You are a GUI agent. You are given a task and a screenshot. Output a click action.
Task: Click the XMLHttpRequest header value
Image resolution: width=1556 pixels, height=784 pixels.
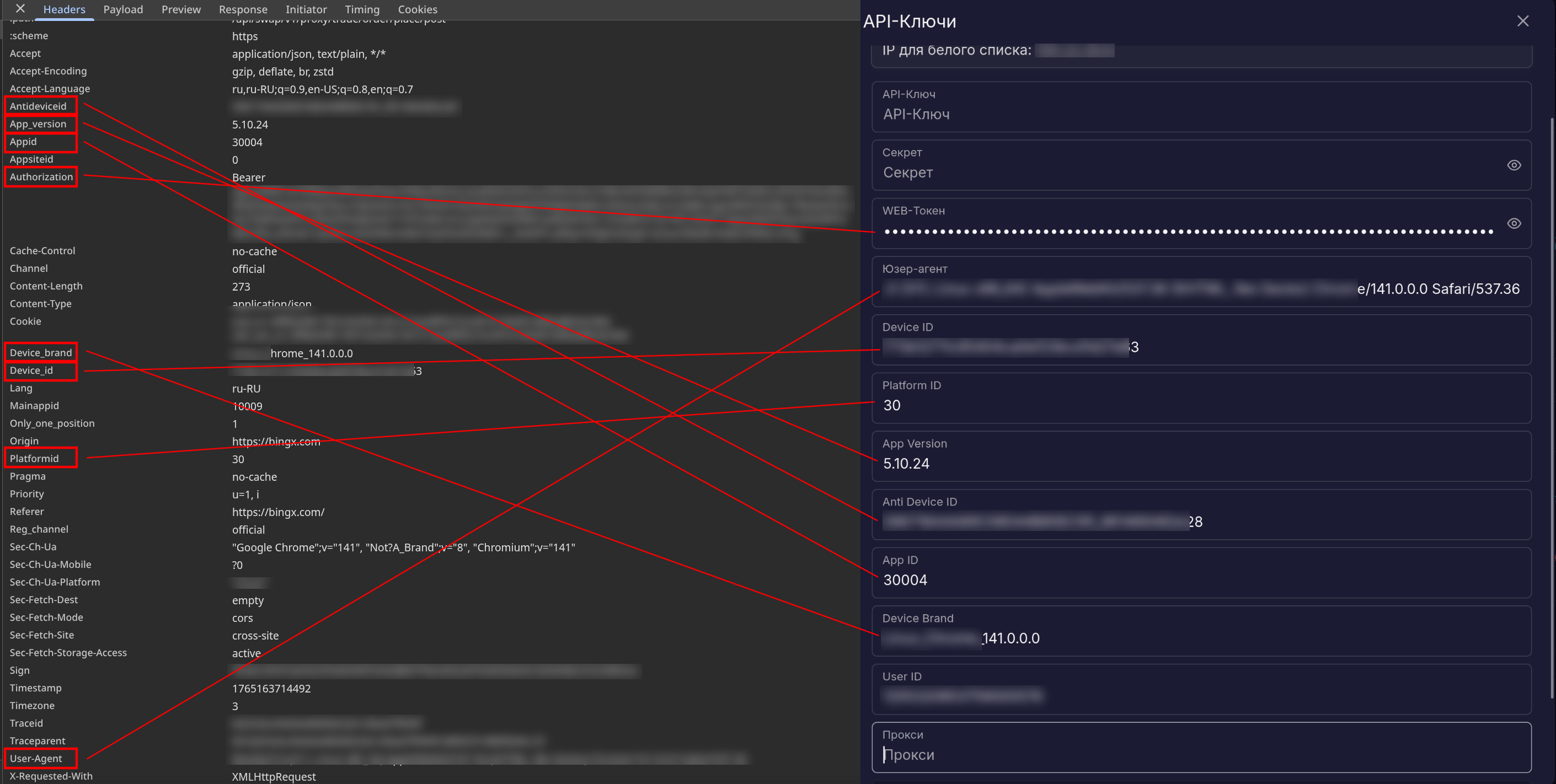click(x=274, y=776)
